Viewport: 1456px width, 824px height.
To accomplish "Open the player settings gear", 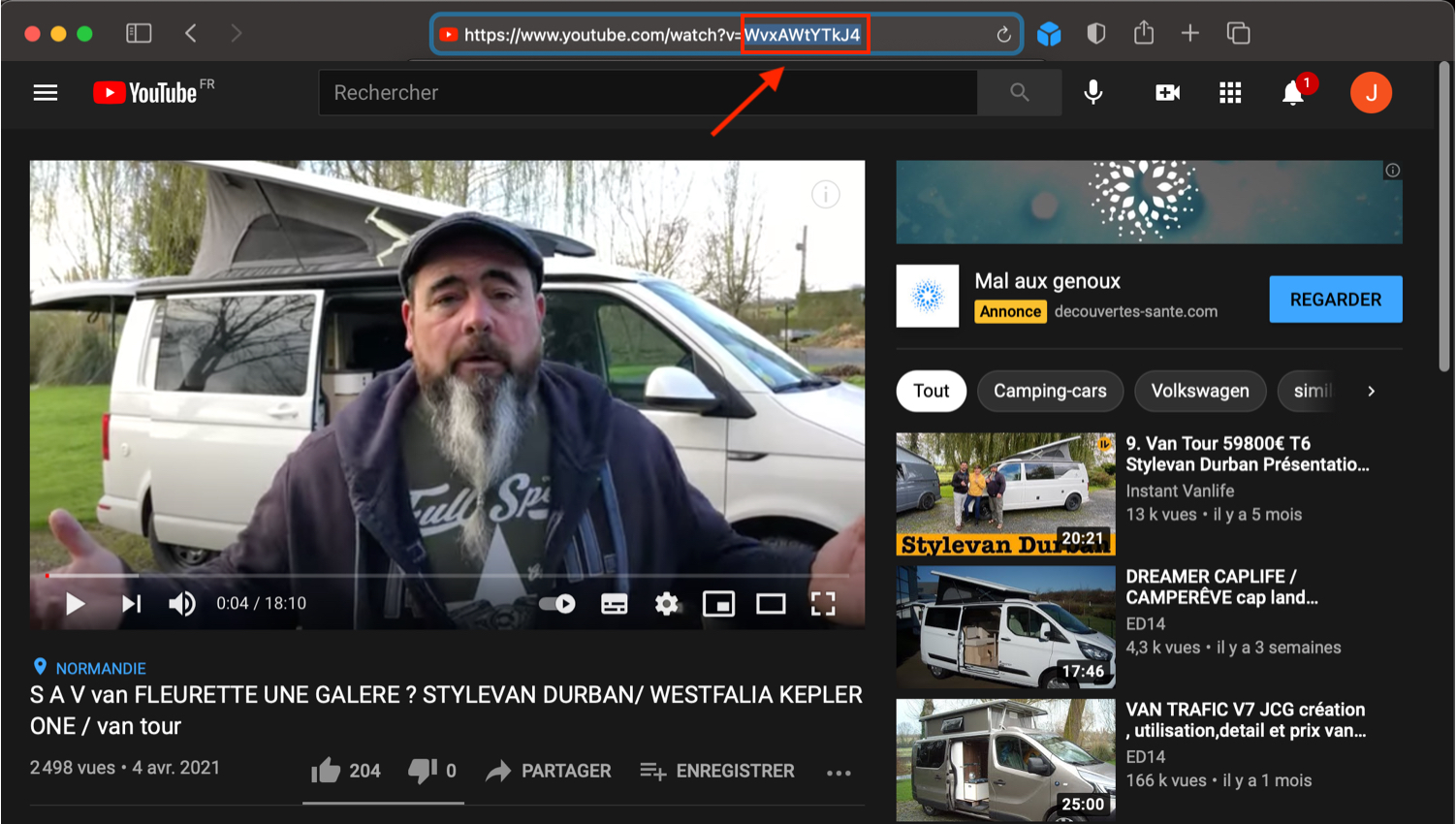I will tap(666, 604).
